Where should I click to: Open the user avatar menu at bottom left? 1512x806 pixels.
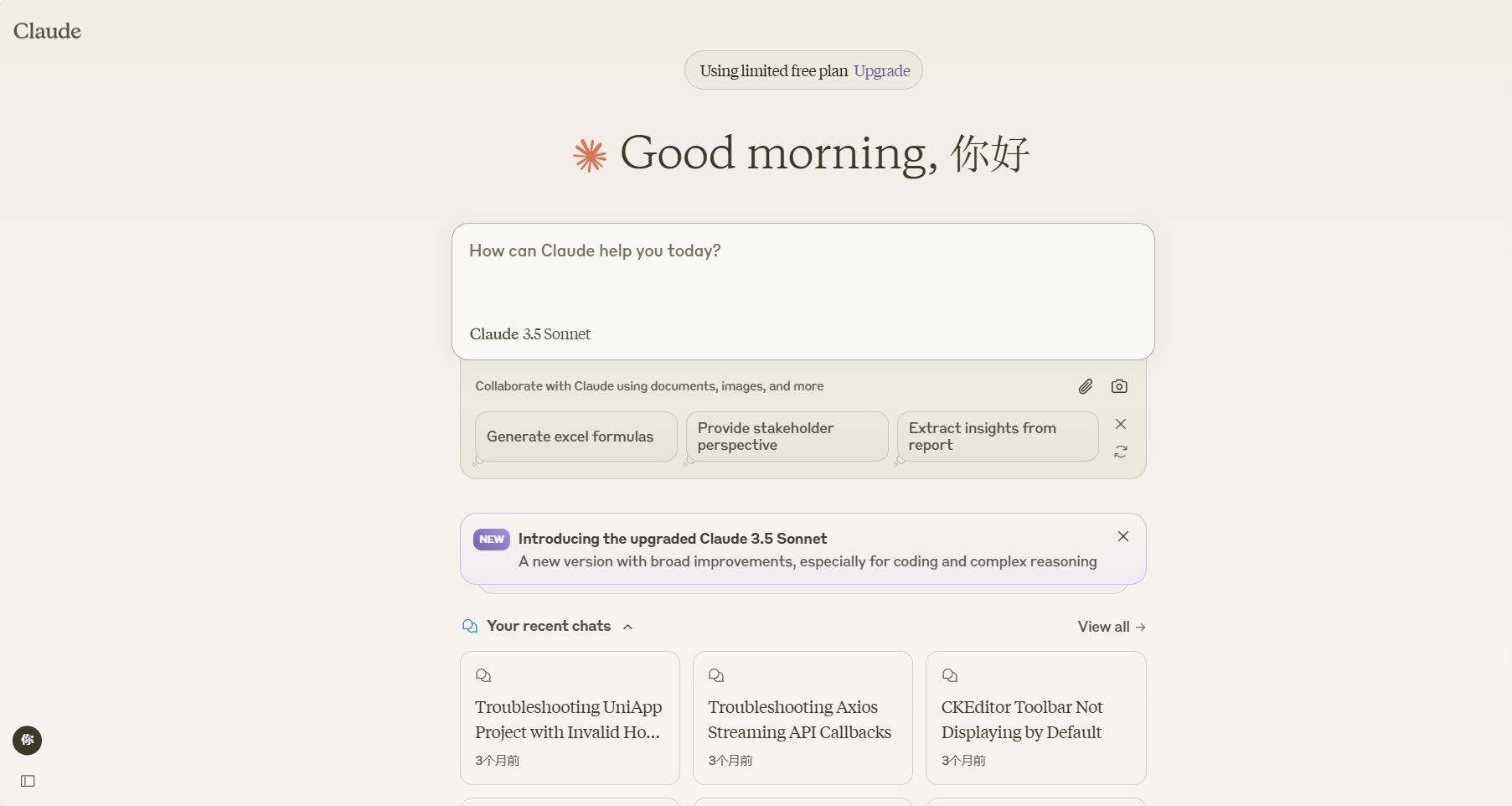point(28,741)
